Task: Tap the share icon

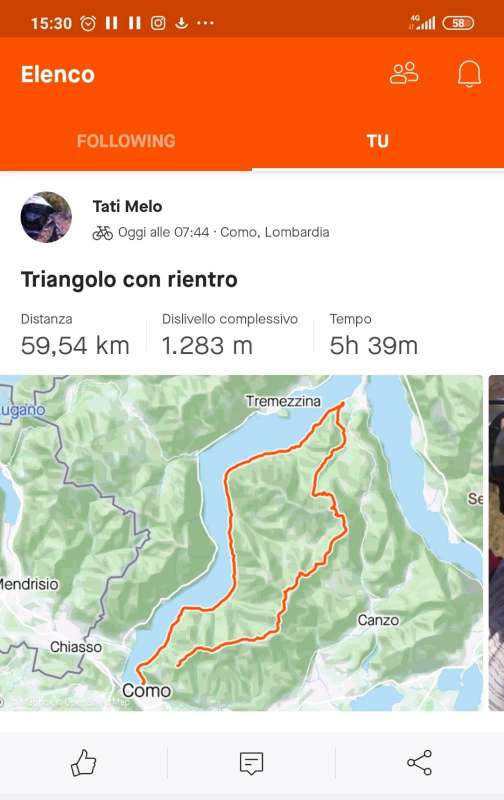Action: click(419, 763)
